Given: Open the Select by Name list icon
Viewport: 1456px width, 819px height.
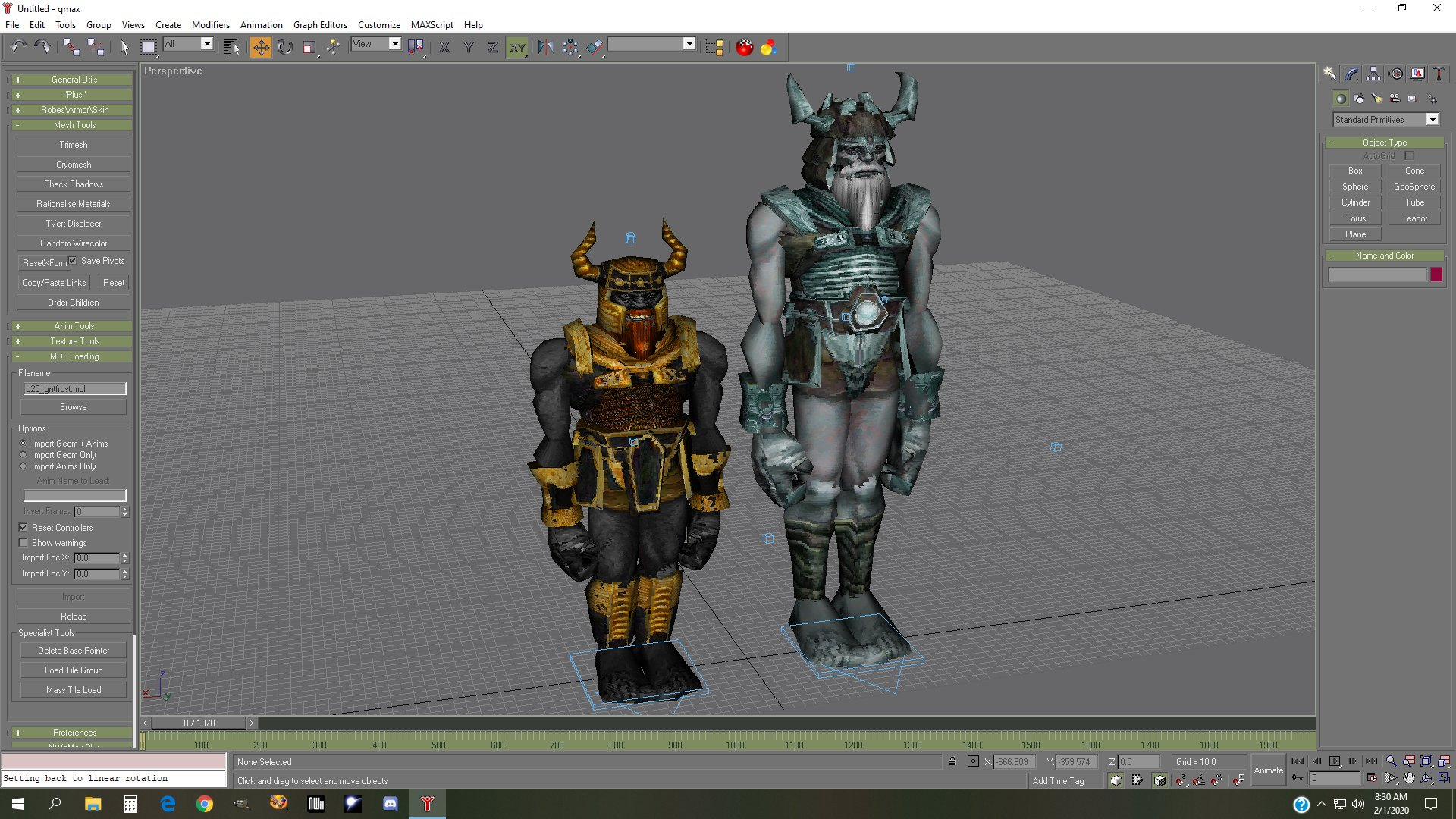Looking at the screenshot, I should (x=232, y=47).
